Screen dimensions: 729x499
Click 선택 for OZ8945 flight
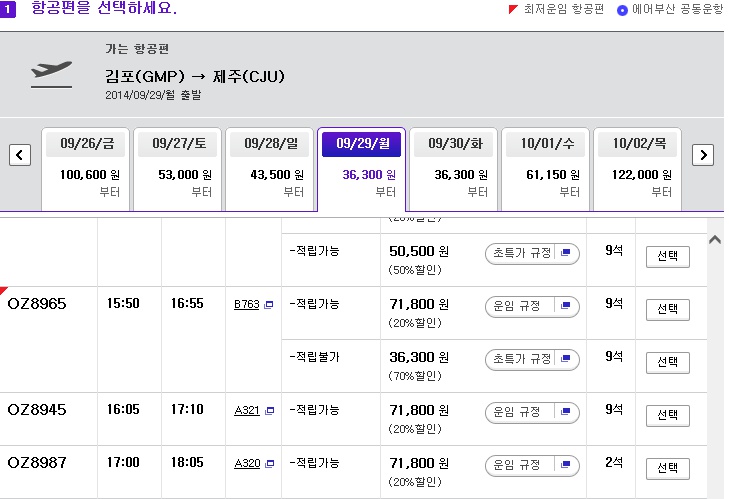[668, 415]
